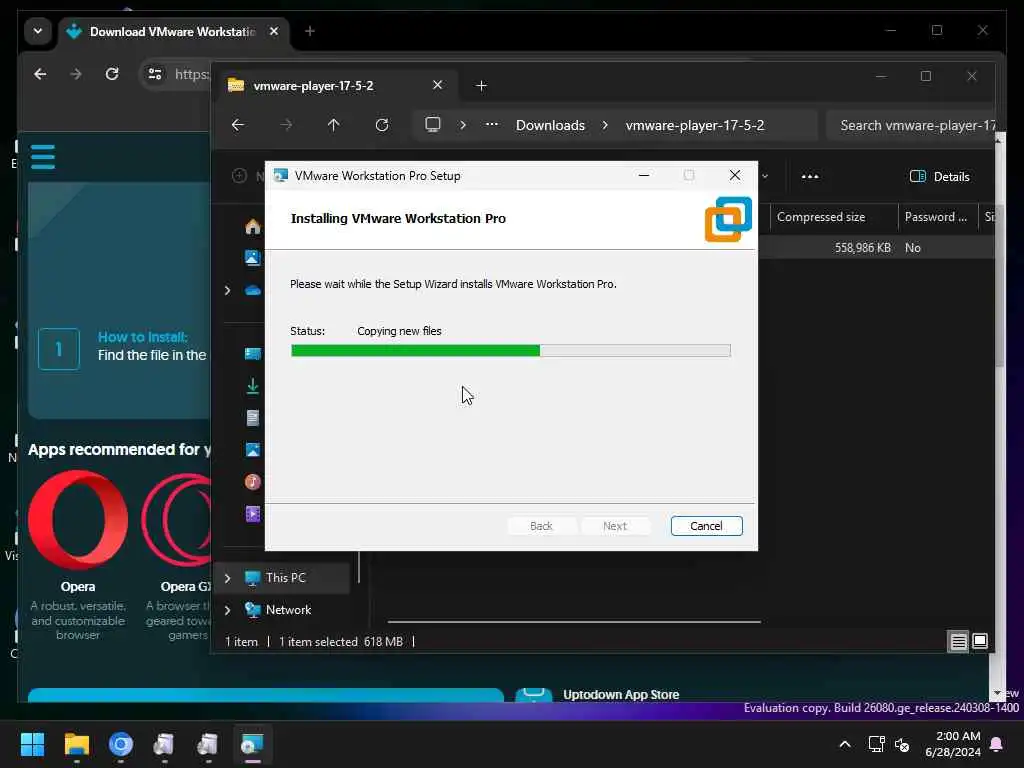
Task: Open OneDrive in Explorer sidebar
Action: [253, 290]
